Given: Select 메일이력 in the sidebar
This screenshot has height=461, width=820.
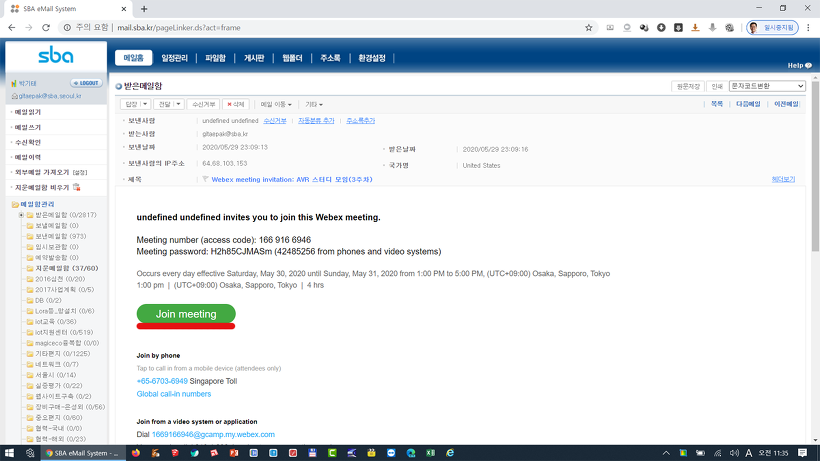Looking at the screenshot, I should [x=28, y=157].
